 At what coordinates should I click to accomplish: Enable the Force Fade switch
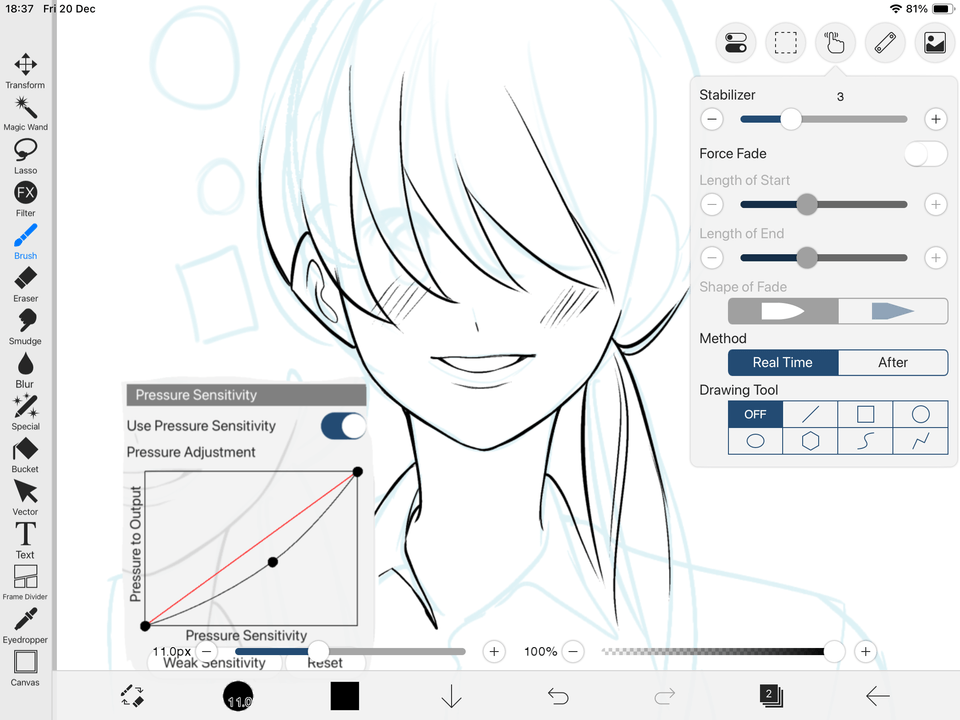(925, 153)
